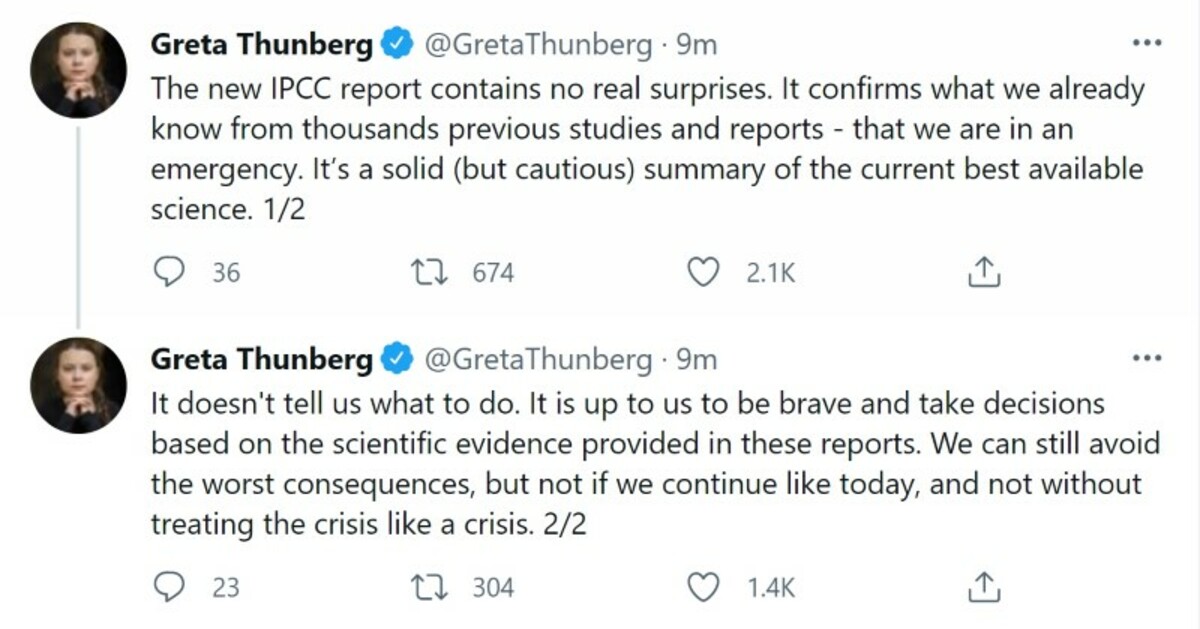Screen dimensions: 1200x629
Task: Open the 9m timestamp of second tweet
Action: (697, 359)
